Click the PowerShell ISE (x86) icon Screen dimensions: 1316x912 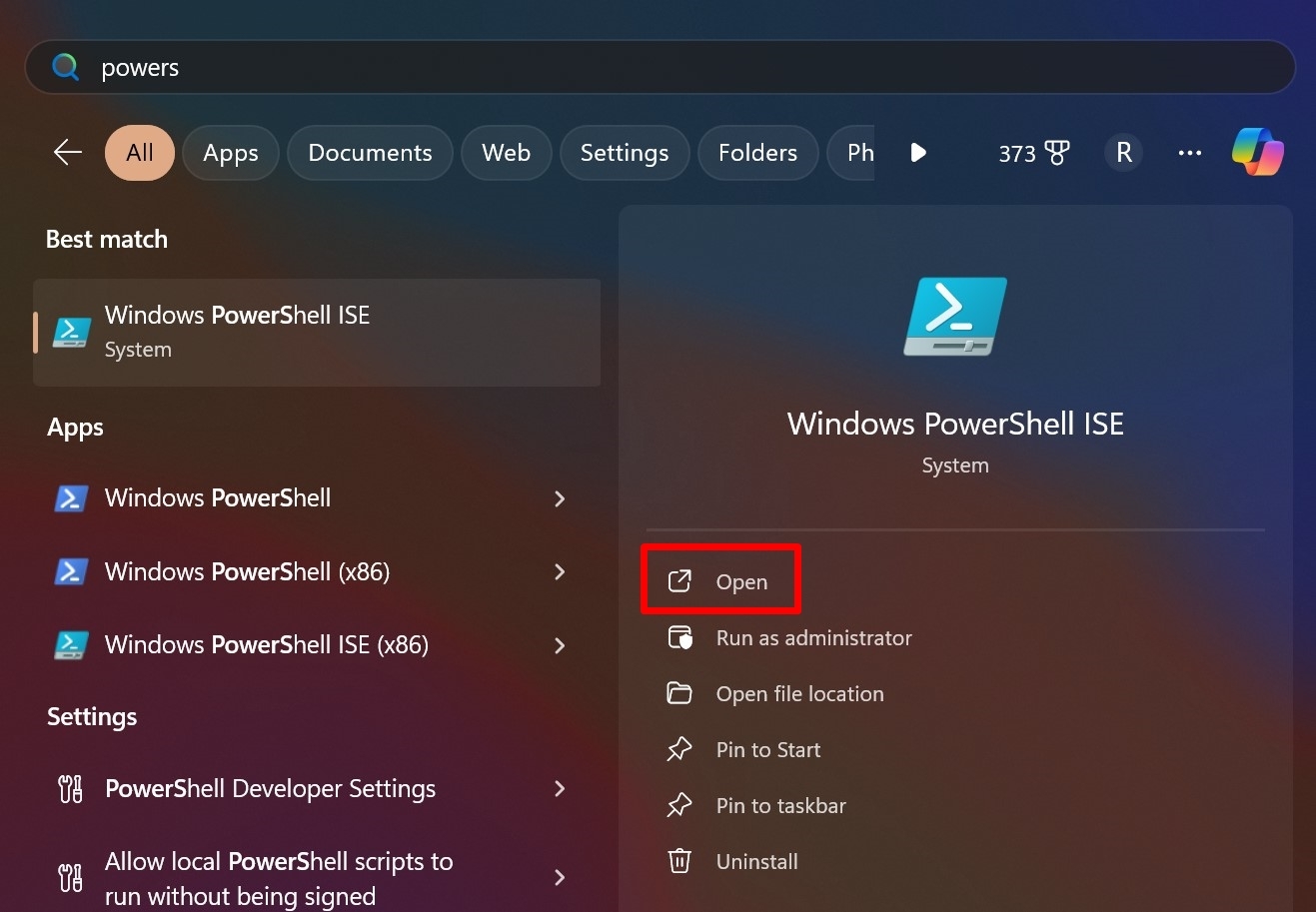click(71, 645)
